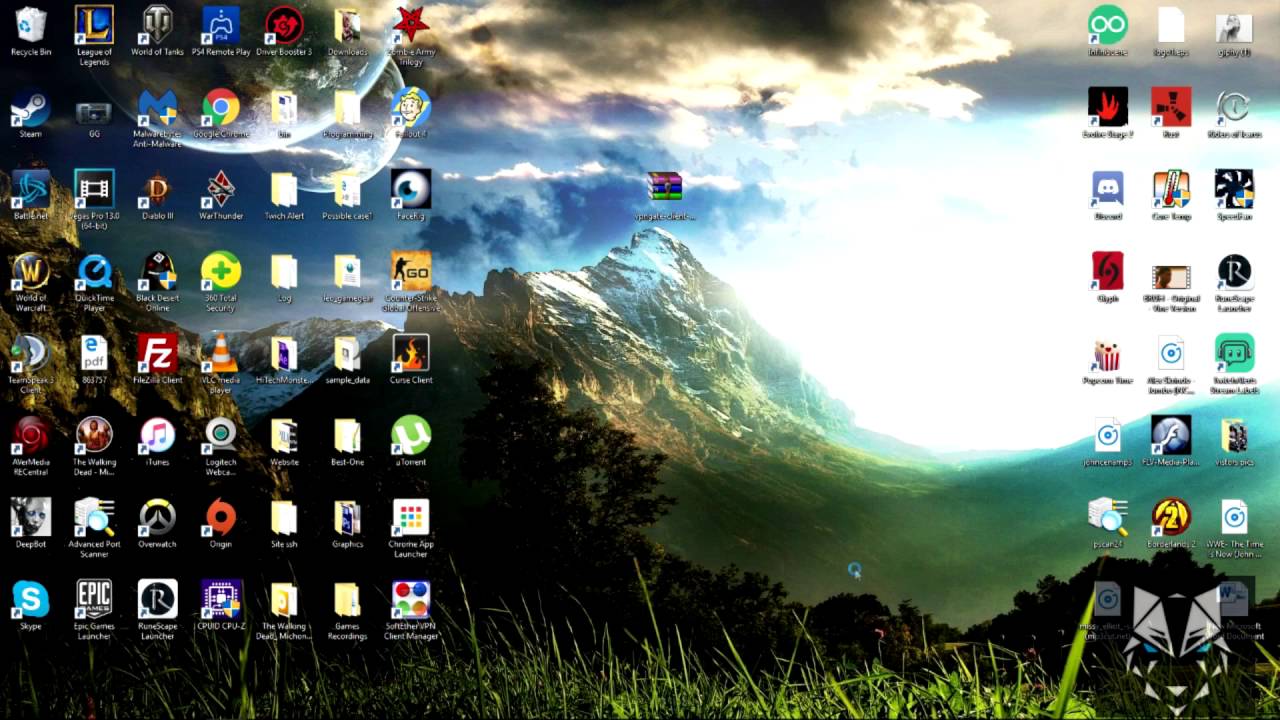
Task: Click the Driver Booster 3 shortcut
Action: (x=284, y=25)
